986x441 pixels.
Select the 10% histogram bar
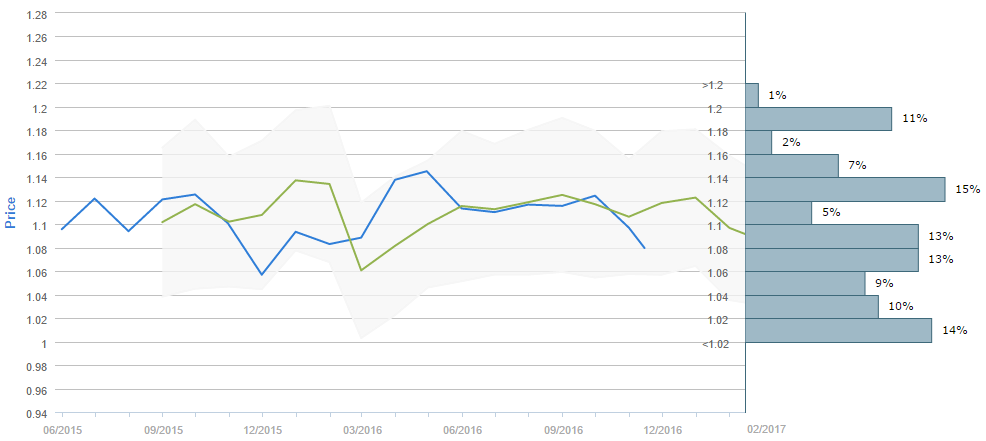coord(811,306)
